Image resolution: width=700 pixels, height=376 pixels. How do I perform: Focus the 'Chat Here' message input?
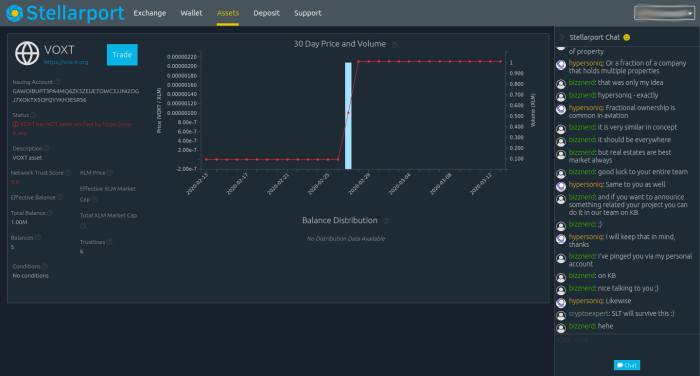point(627,341)
